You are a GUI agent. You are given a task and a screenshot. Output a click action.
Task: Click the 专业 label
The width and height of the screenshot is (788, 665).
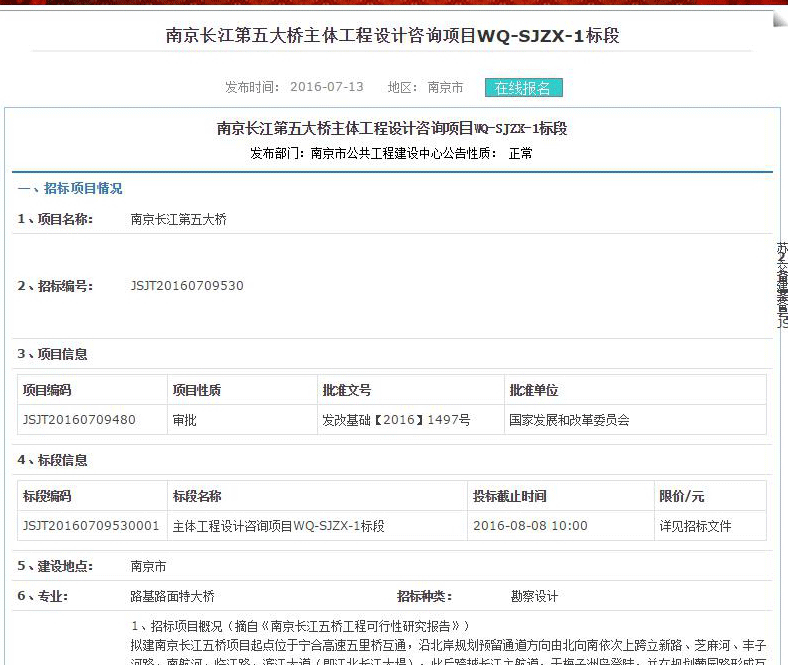point(43,597)
